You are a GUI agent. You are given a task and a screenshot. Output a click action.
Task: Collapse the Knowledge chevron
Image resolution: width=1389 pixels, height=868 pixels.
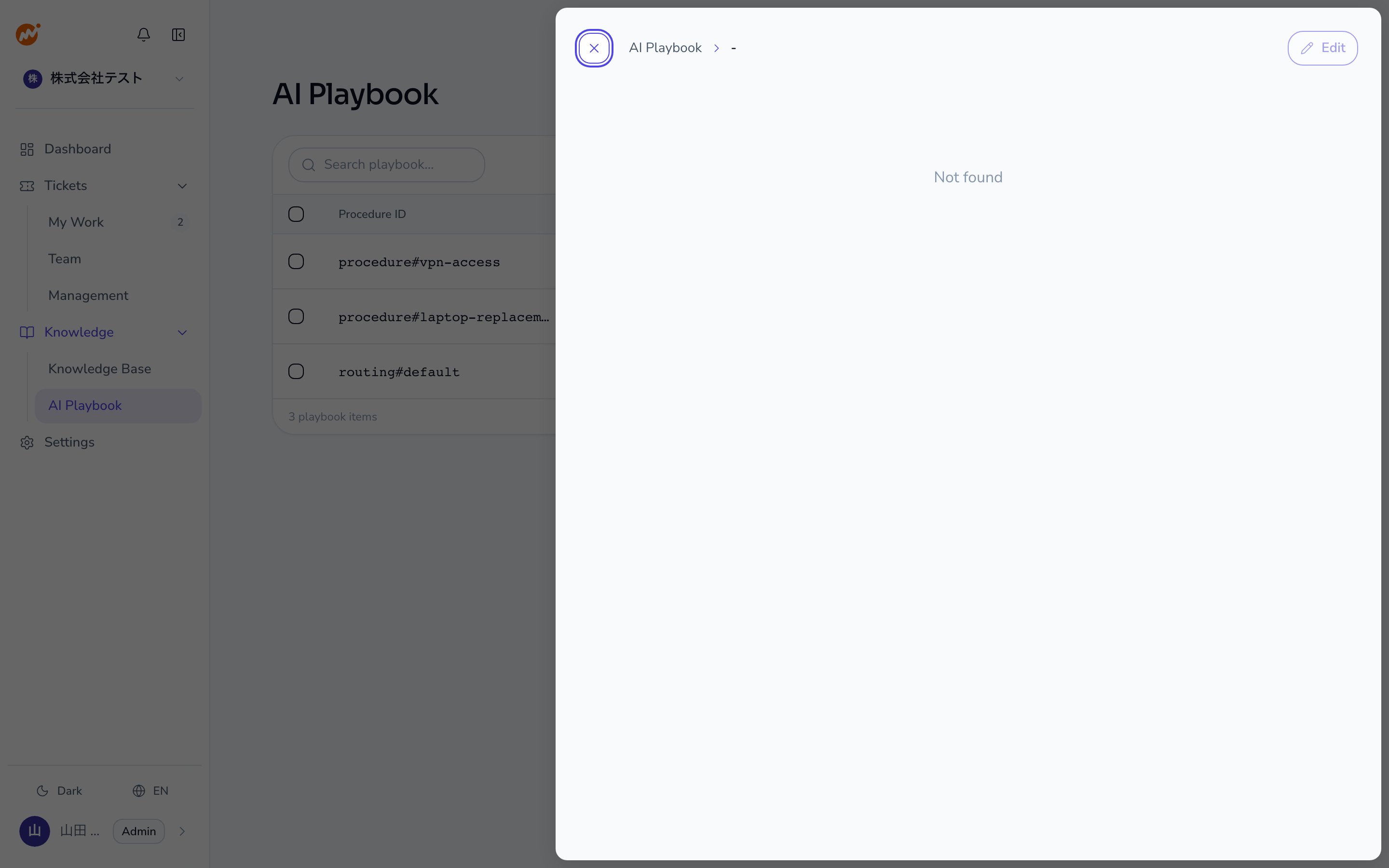(182, 332)
